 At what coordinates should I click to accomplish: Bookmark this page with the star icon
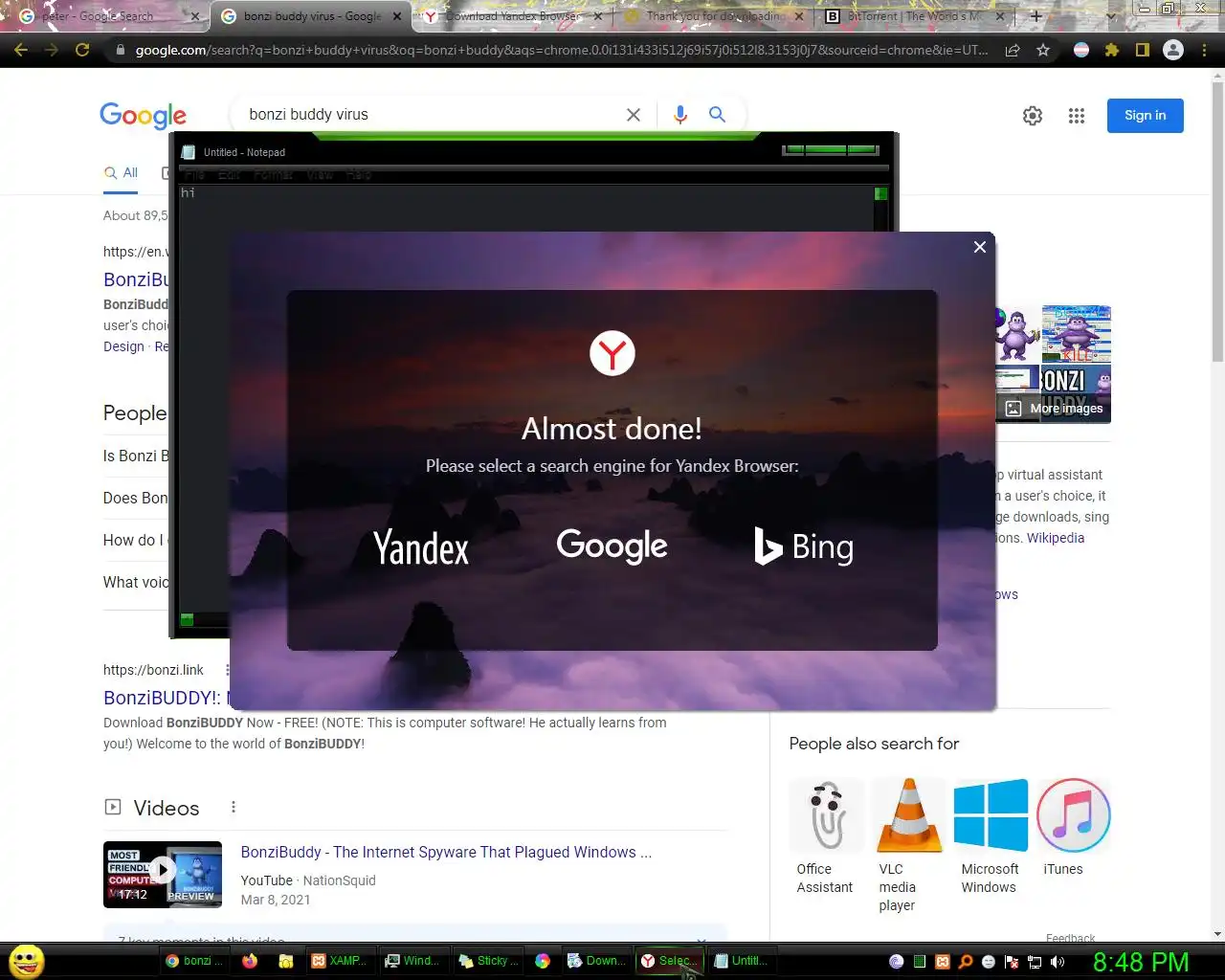pos(1043,50)
